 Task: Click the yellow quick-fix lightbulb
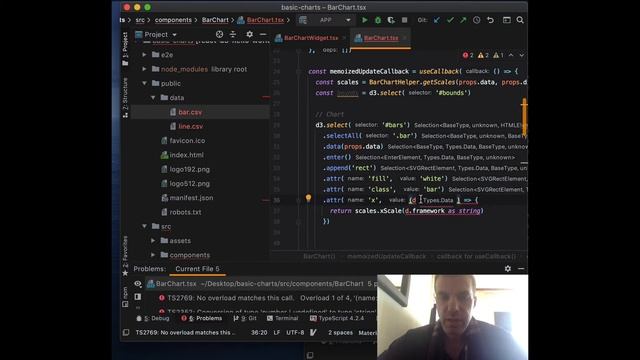(309, 198)
